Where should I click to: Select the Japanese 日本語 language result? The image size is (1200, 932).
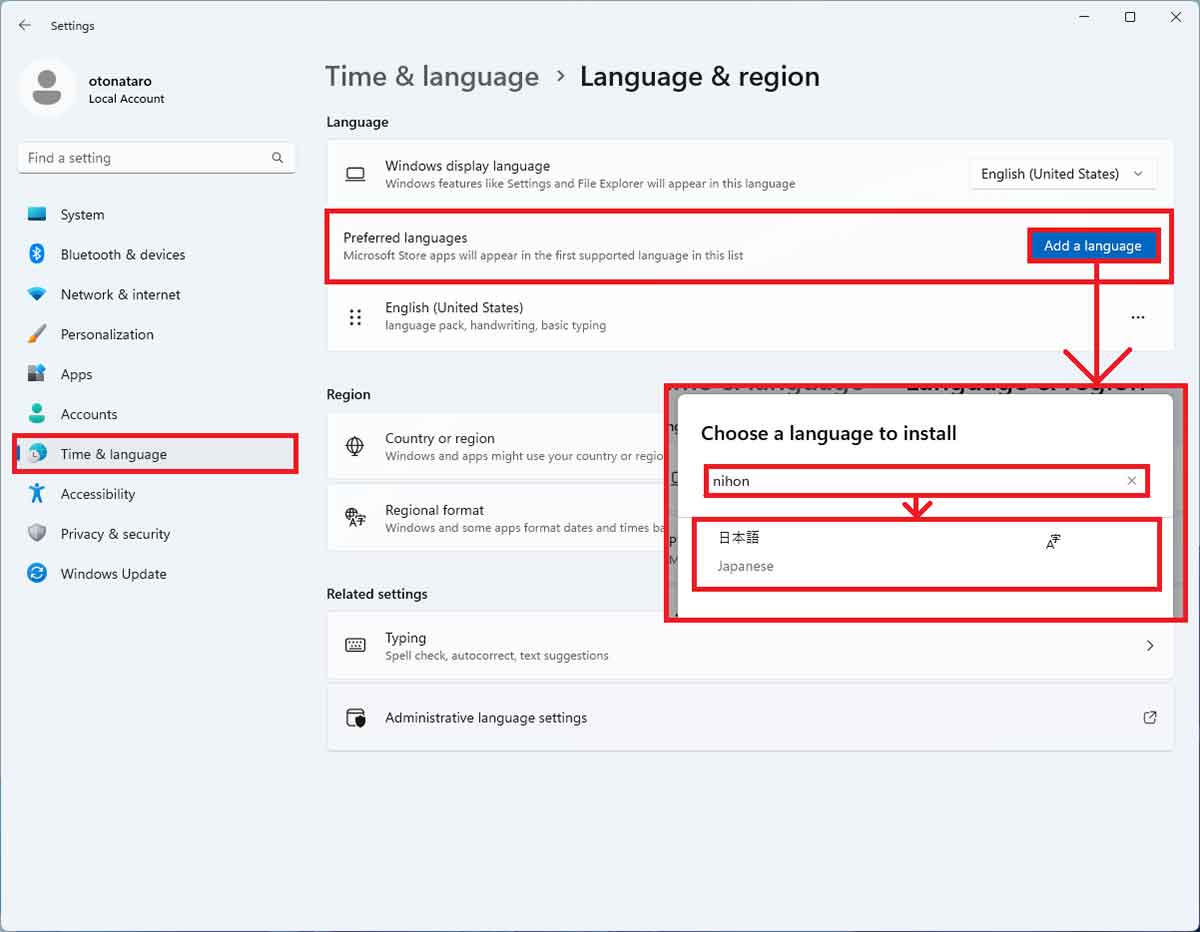926,553
